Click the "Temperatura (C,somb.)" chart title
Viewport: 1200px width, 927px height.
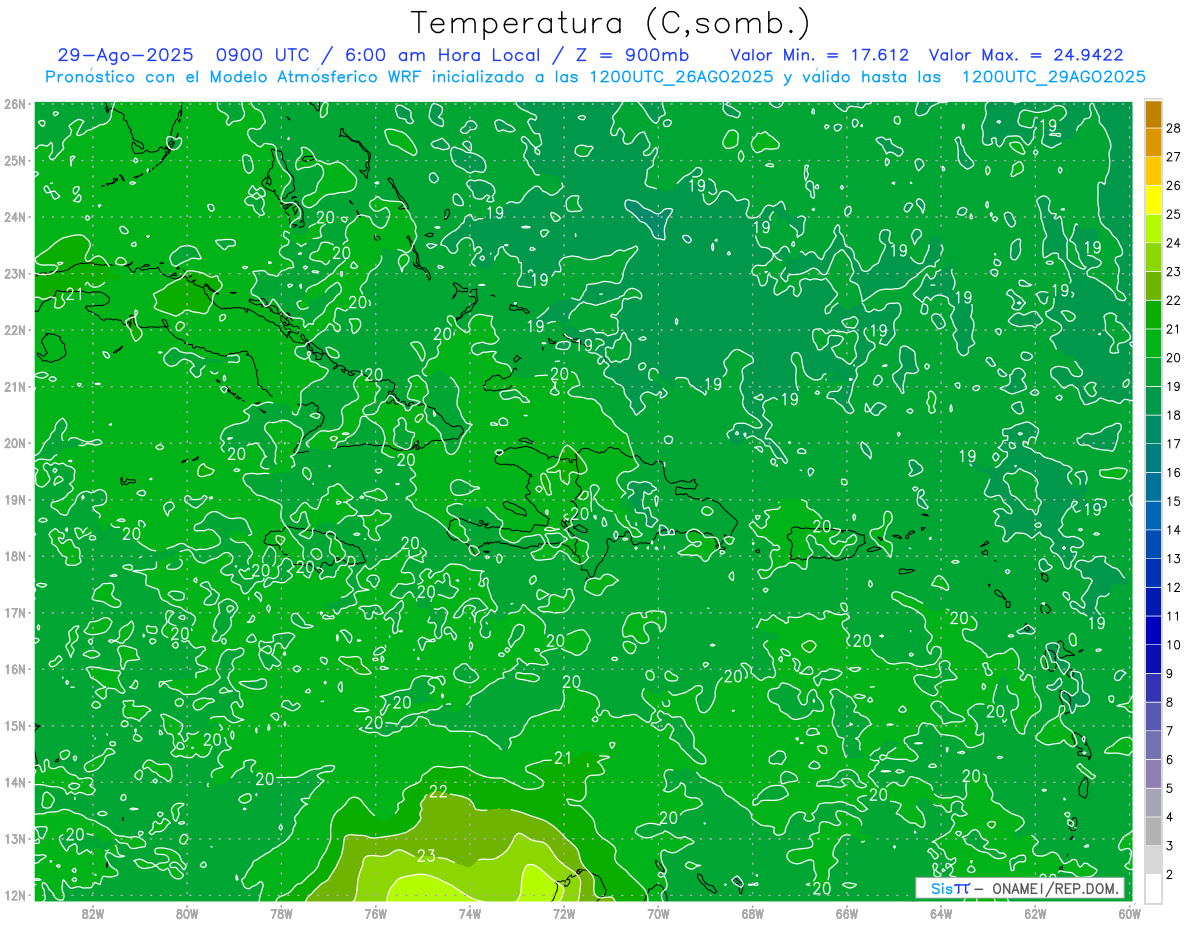(611, 23)
